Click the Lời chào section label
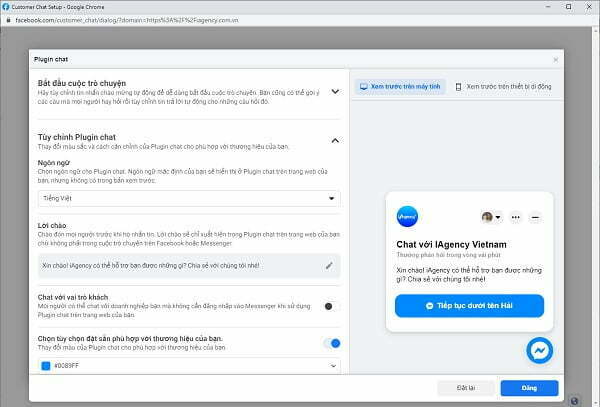600x407 pixels. pos(52,225)
